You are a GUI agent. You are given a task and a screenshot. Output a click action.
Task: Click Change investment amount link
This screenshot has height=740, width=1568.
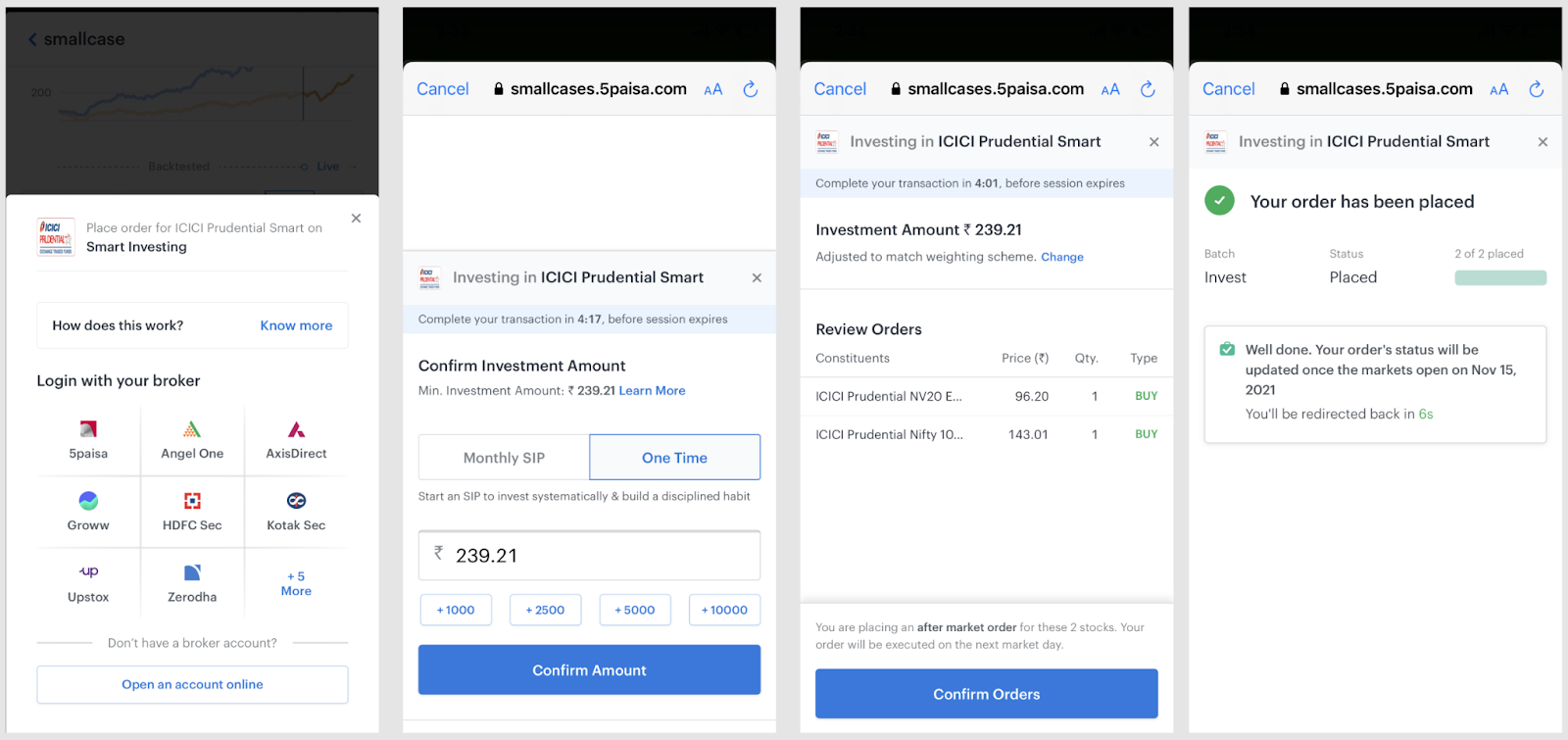click(x=1062, y=257)
